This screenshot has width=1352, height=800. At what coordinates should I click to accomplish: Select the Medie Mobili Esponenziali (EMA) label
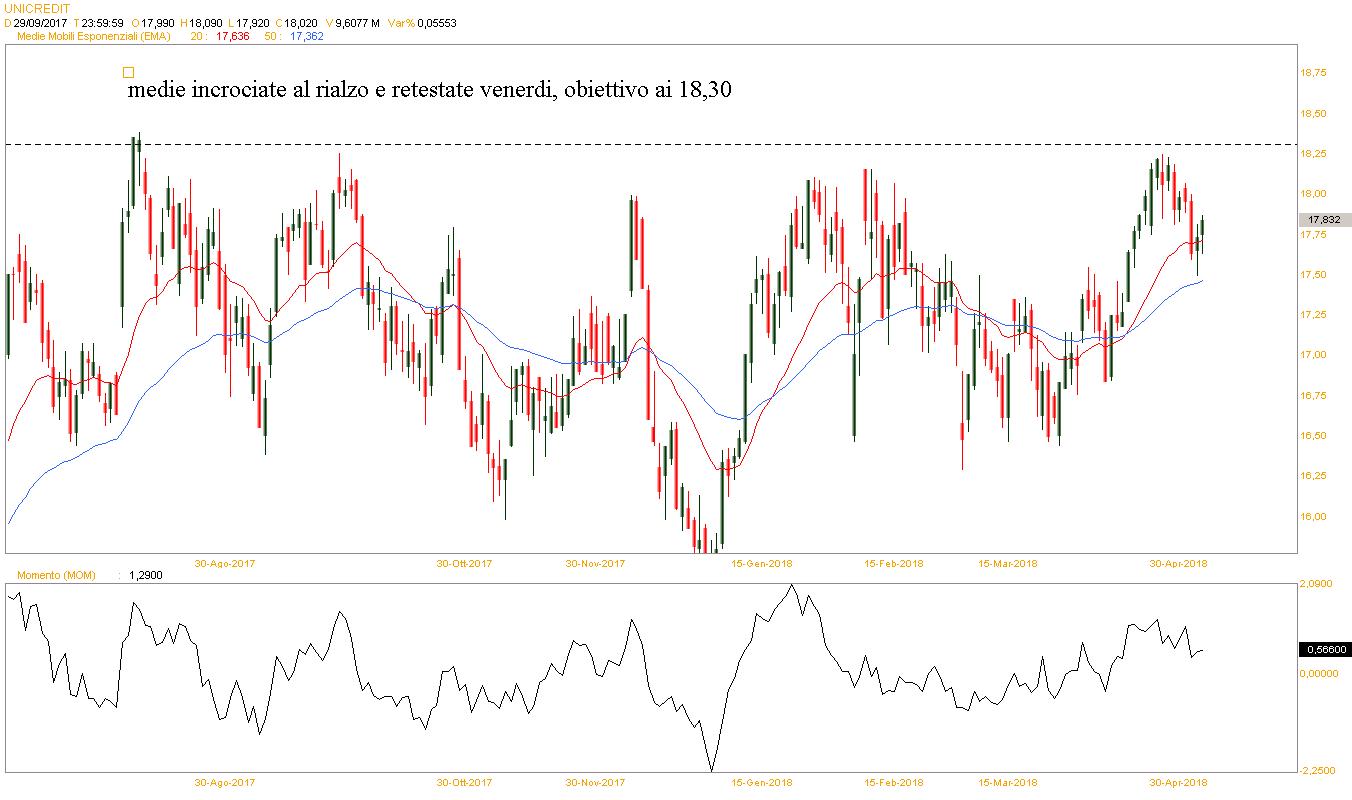pyautogui.click(x=100, y=36)
